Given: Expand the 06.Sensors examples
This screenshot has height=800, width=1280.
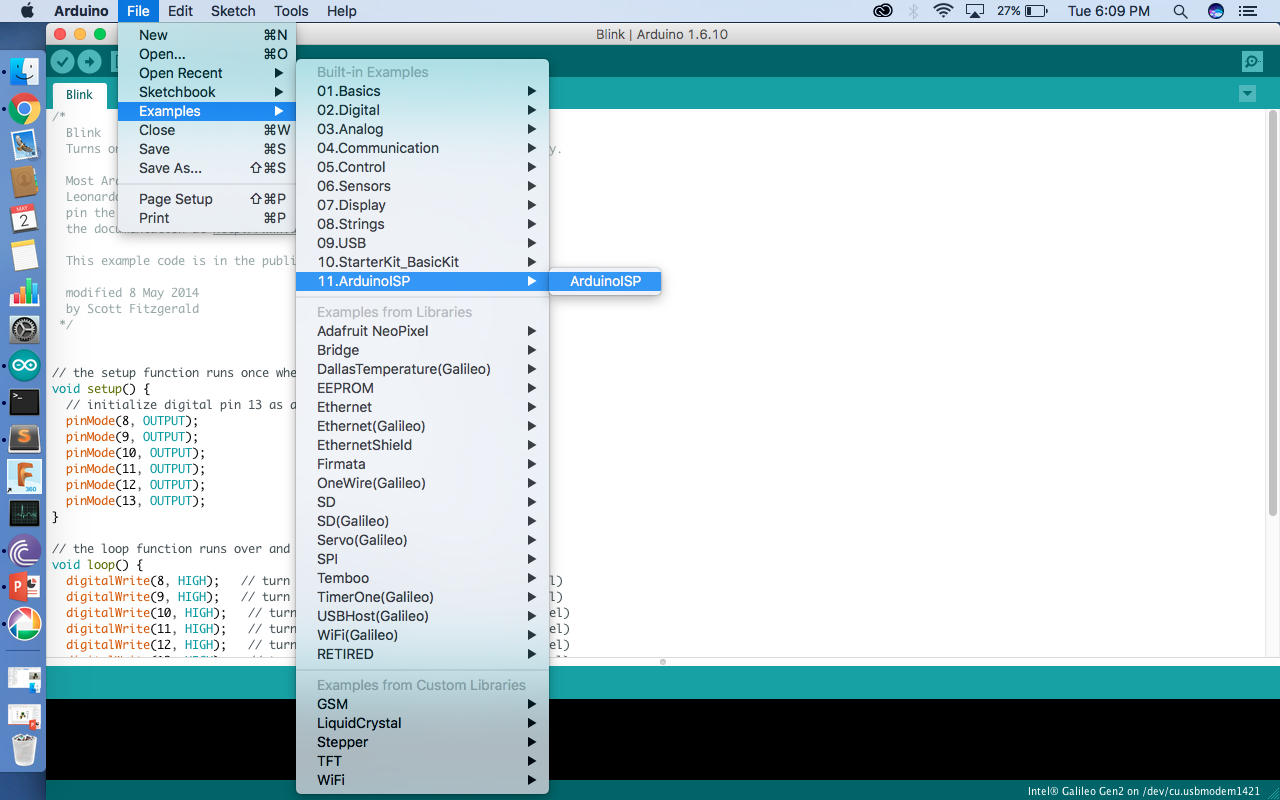Looking at the screenshot, I should (422, 186).
